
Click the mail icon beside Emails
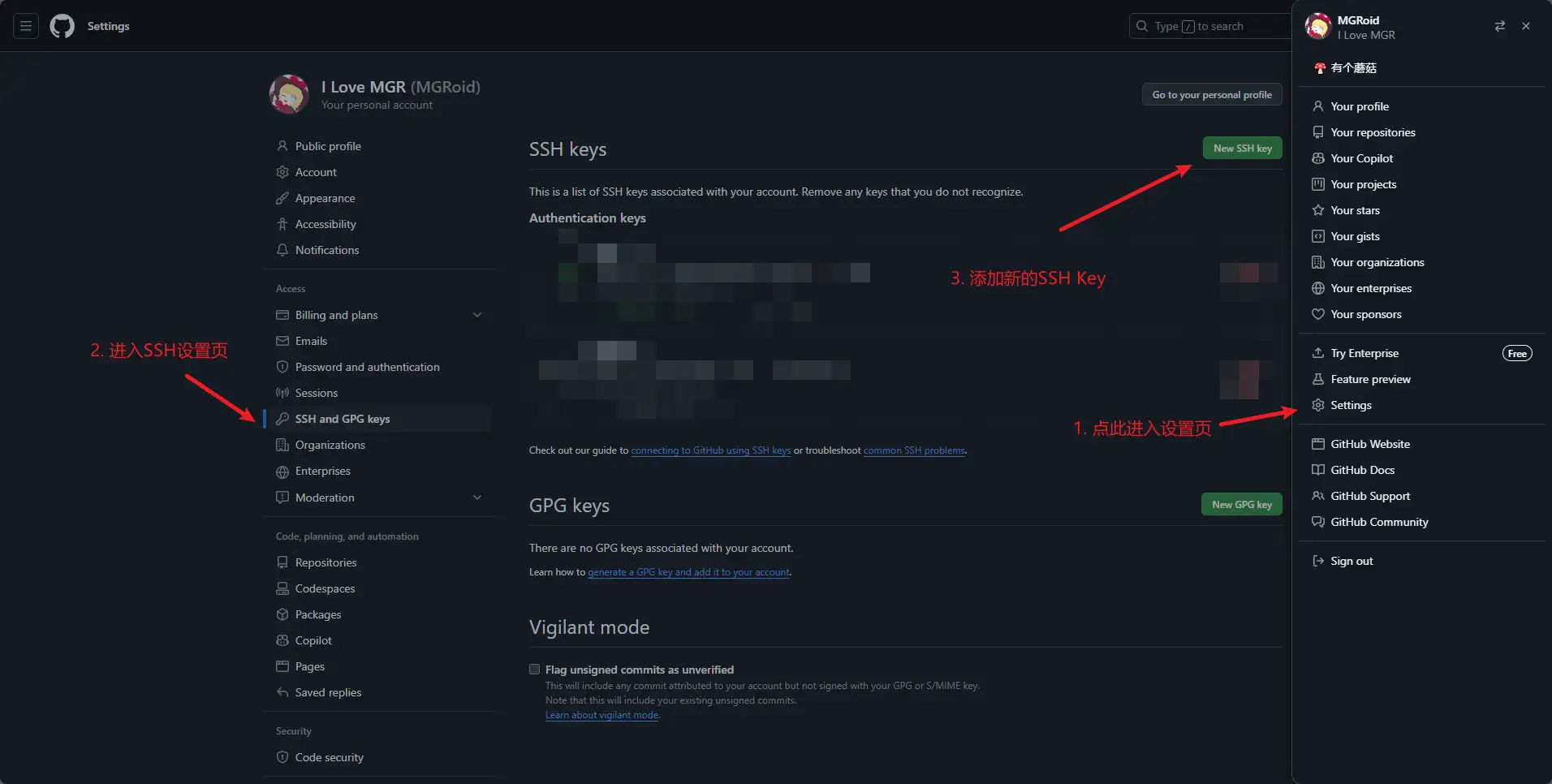[282, 341]
